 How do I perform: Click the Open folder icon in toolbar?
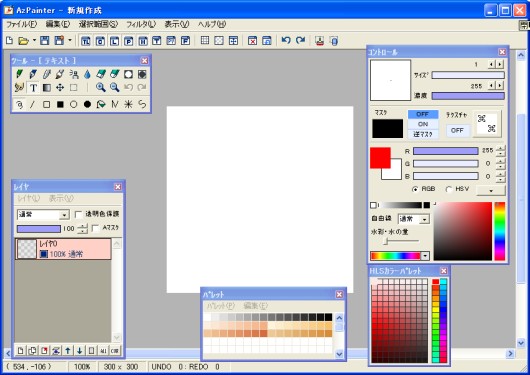click(x=23, y=41)
